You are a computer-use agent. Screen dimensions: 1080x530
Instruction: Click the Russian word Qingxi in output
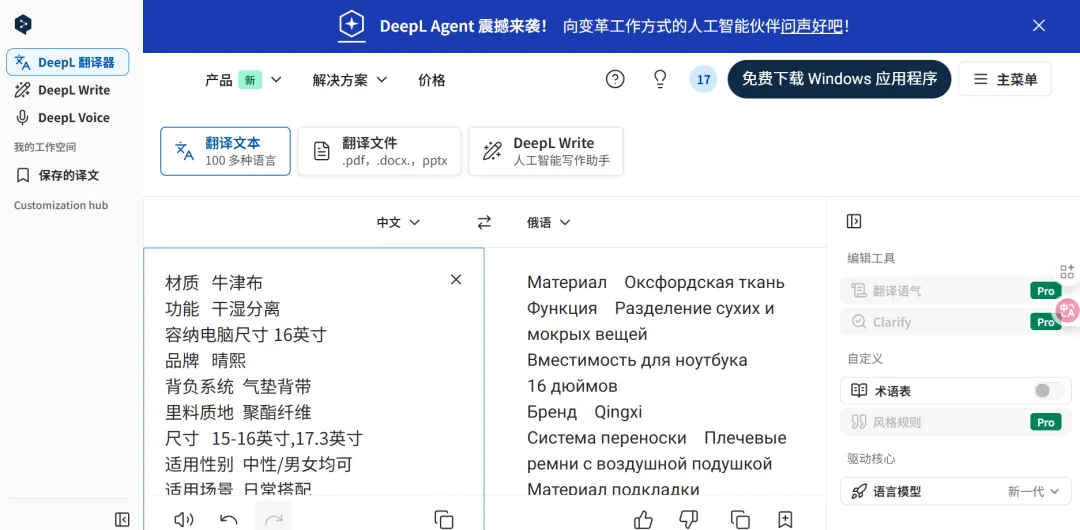[x=619, y=412]
